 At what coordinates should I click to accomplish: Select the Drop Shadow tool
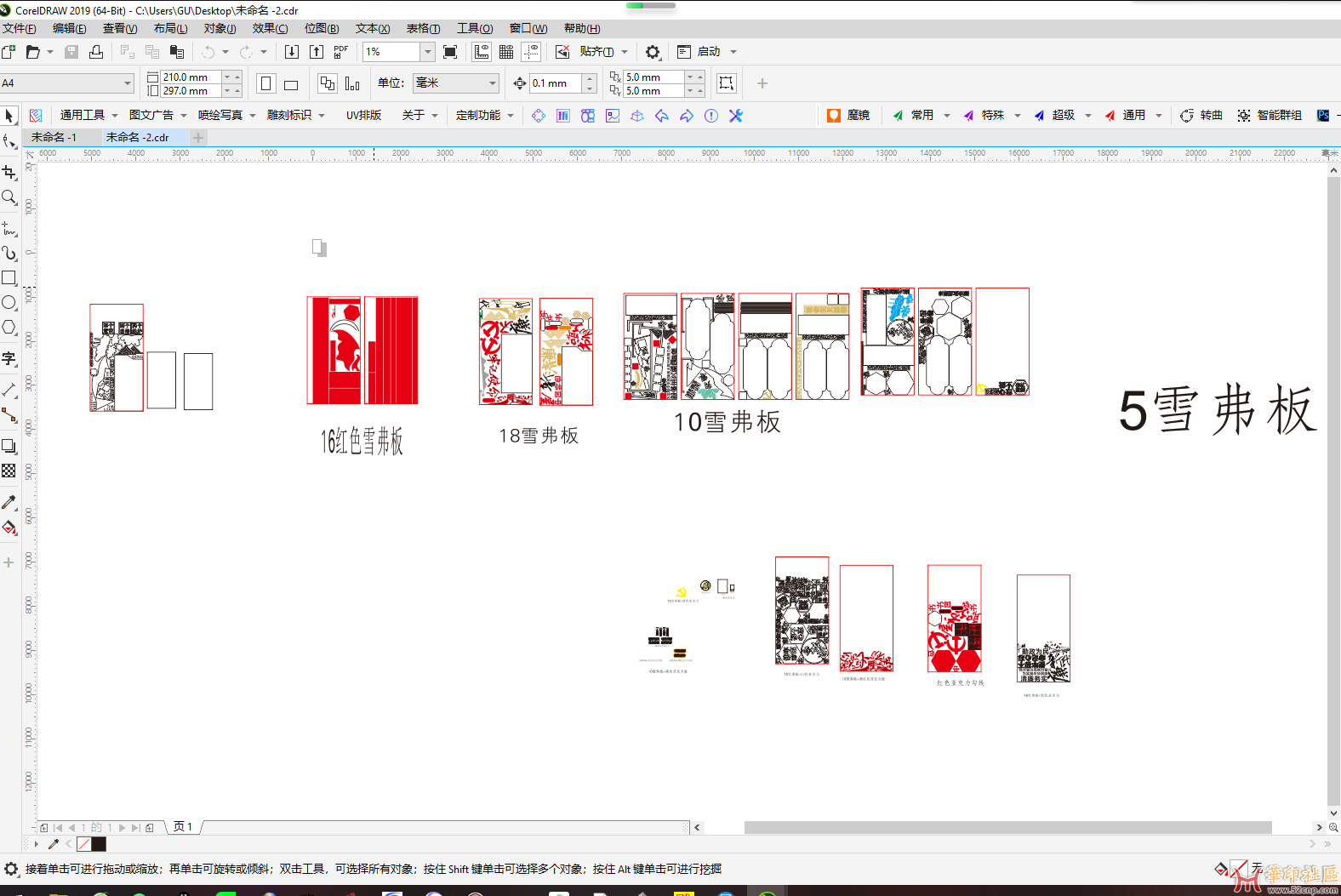9,446
